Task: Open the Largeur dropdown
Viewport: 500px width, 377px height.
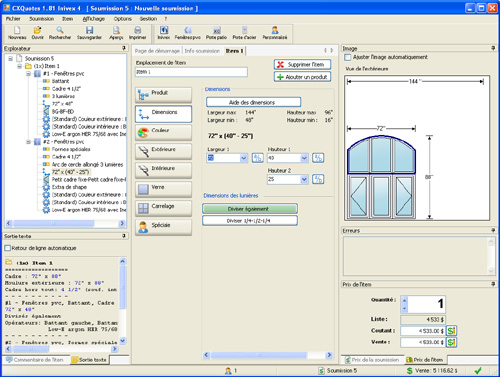Action: point(244,158)
